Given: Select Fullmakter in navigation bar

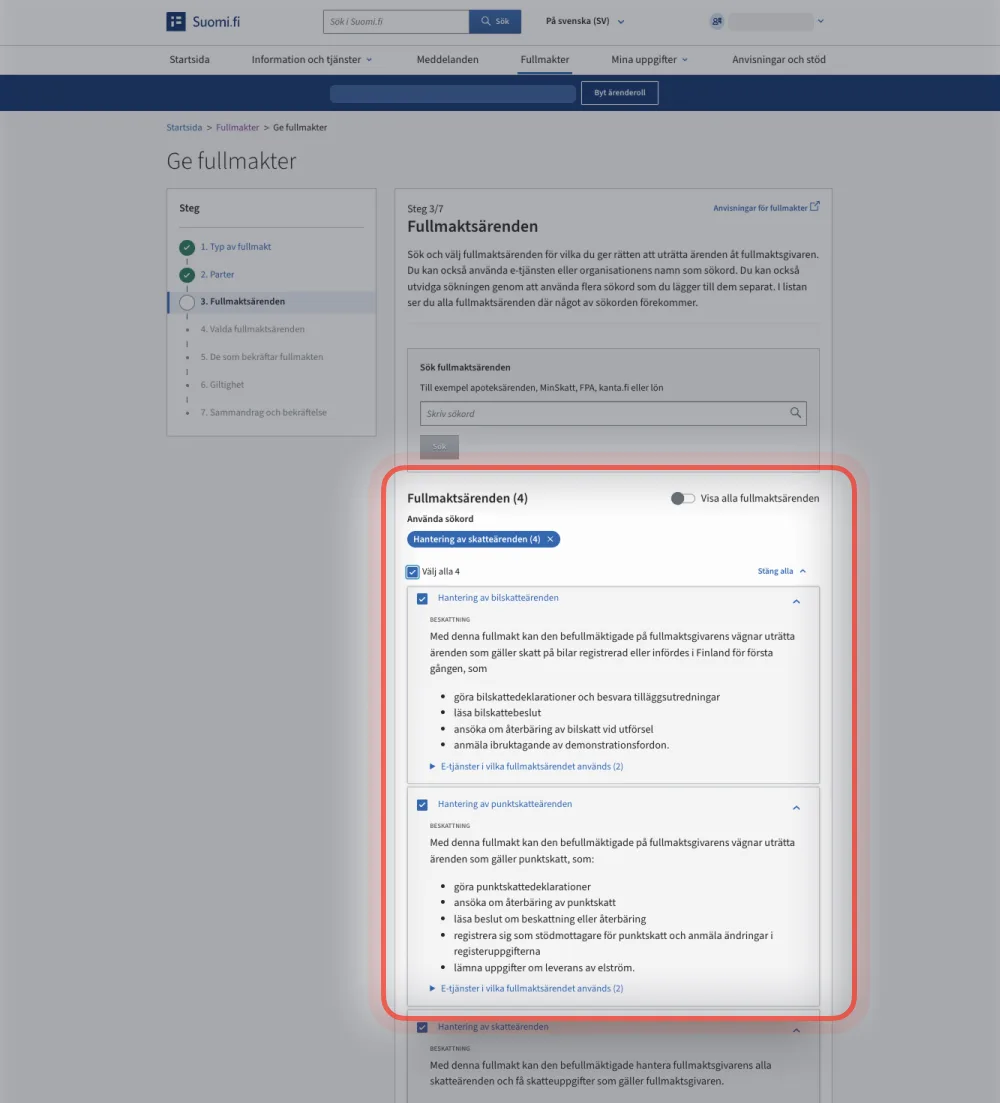Looking at the screenshot, I should 545,60.
